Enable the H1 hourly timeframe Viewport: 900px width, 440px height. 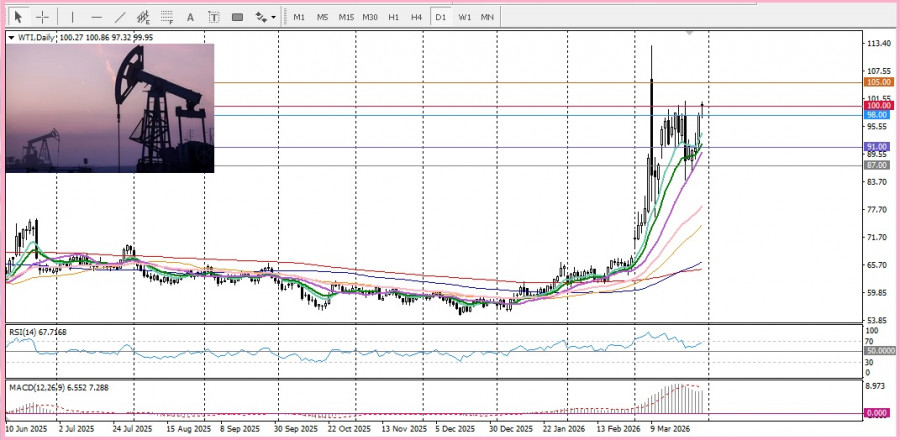pos(394,17)
